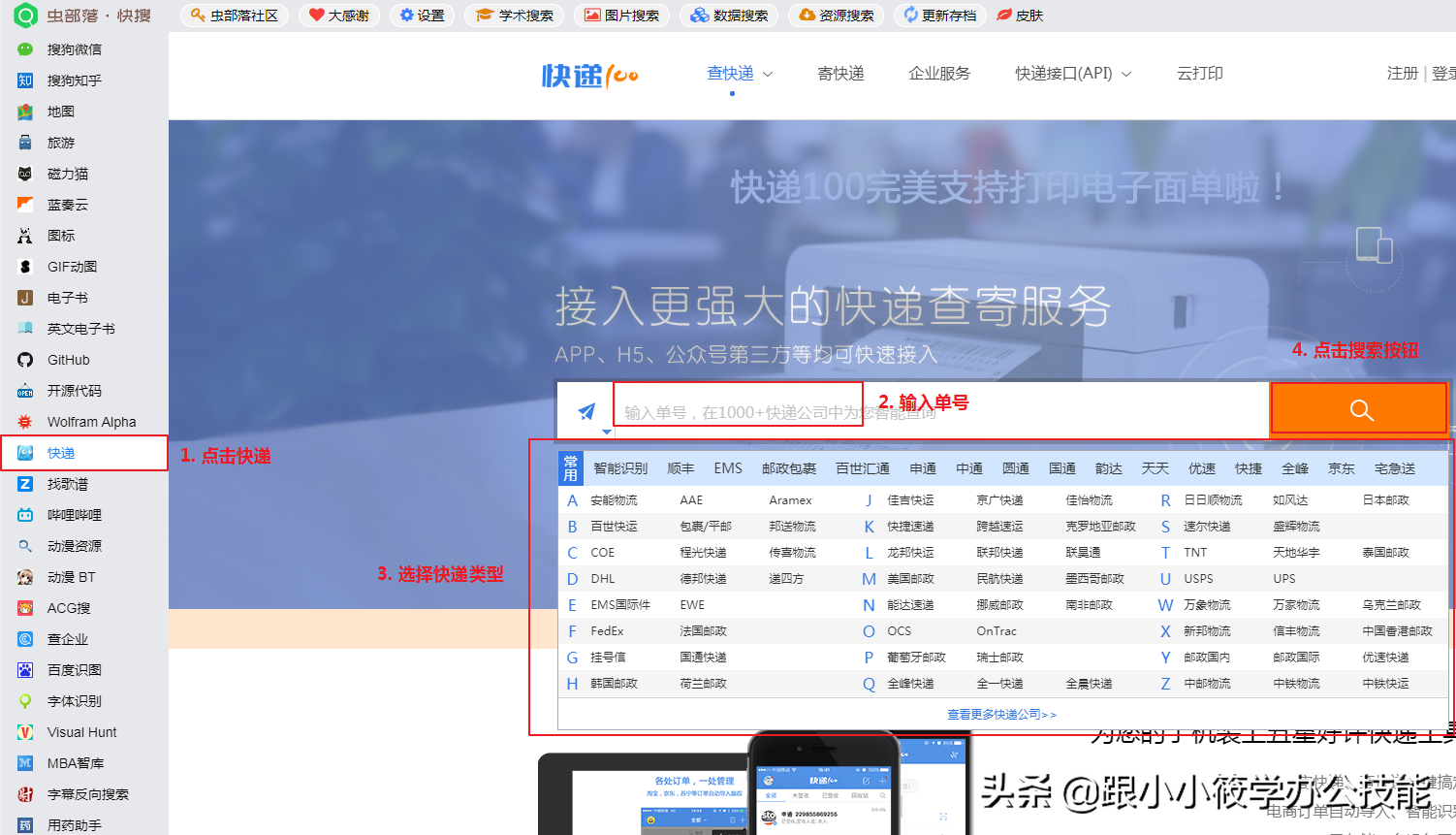
Task: Open the GIF动图 icon
Action: point(25,267)
